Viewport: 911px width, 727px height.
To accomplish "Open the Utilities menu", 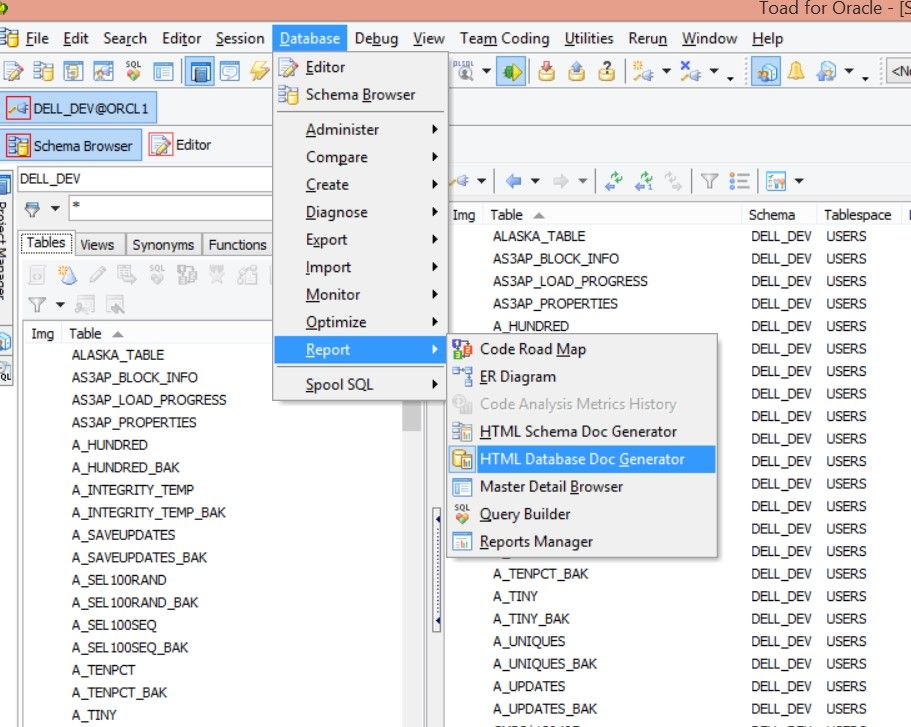I will pyautogui.click(x=589, y=38).
